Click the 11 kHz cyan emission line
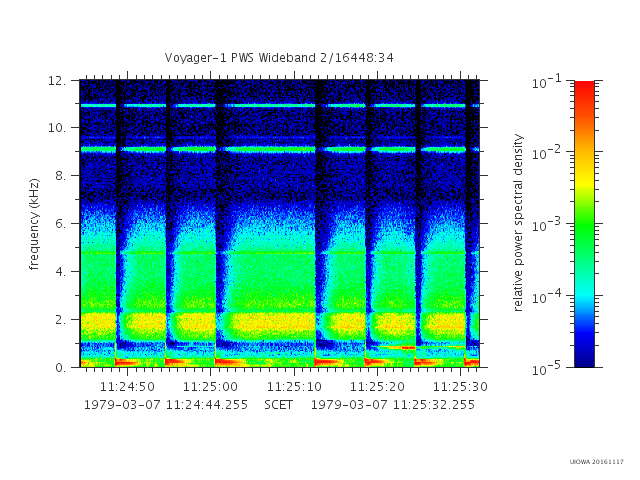This screenshot has width=640, height=480. tap(279, 106)
